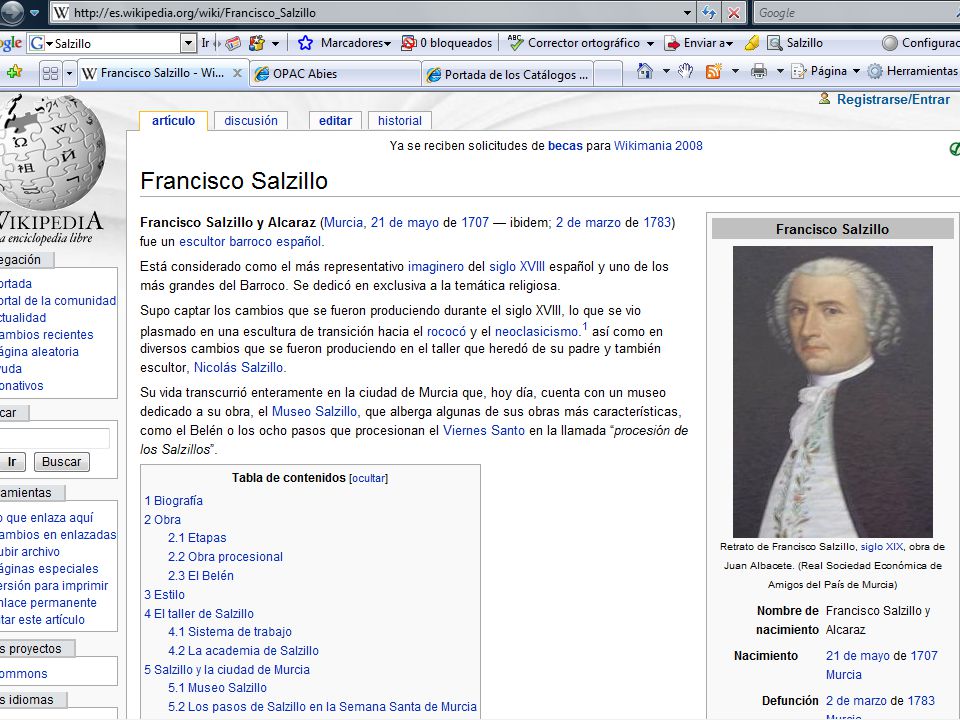Screen dimensions: 960x720
Task: Stop loading with the red X button
Action: 733,13
